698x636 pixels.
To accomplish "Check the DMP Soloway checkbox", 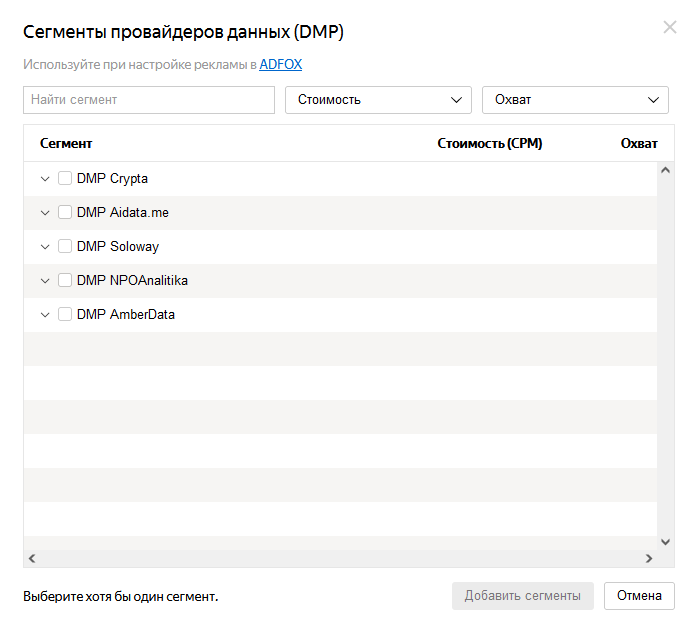I will point(65,246).
